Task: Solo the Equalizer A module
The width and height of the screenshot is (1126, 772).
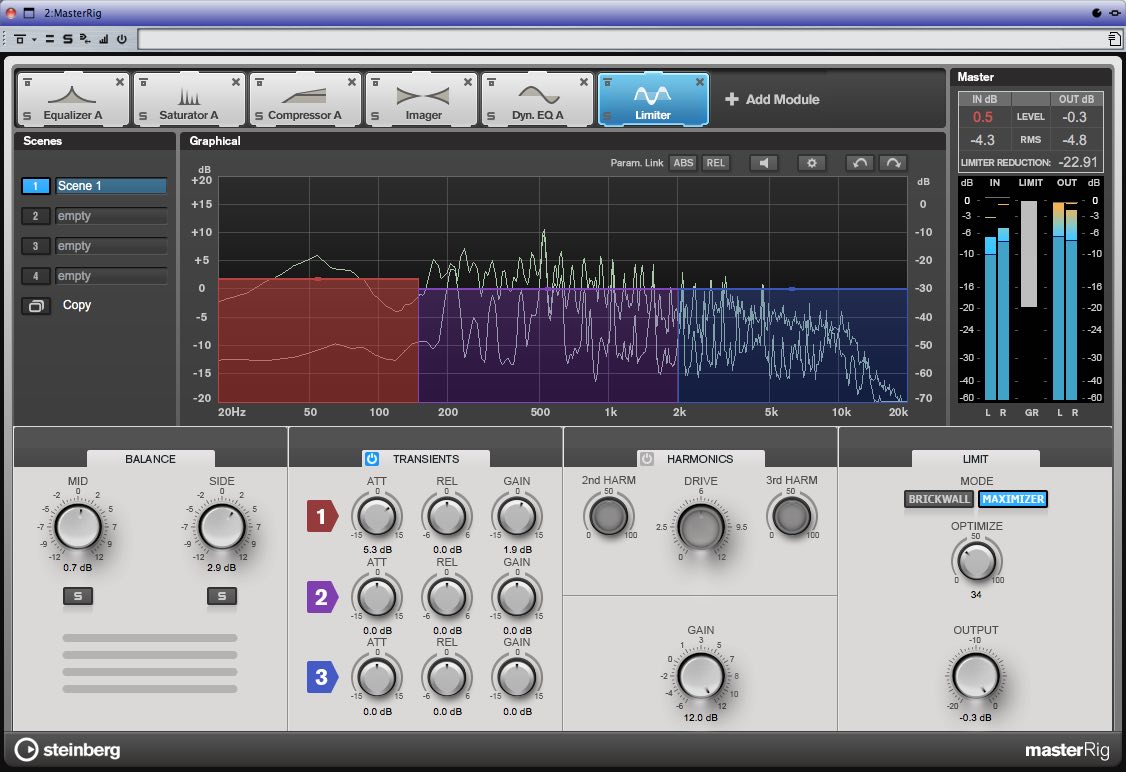Action: [x=26, y=116]
